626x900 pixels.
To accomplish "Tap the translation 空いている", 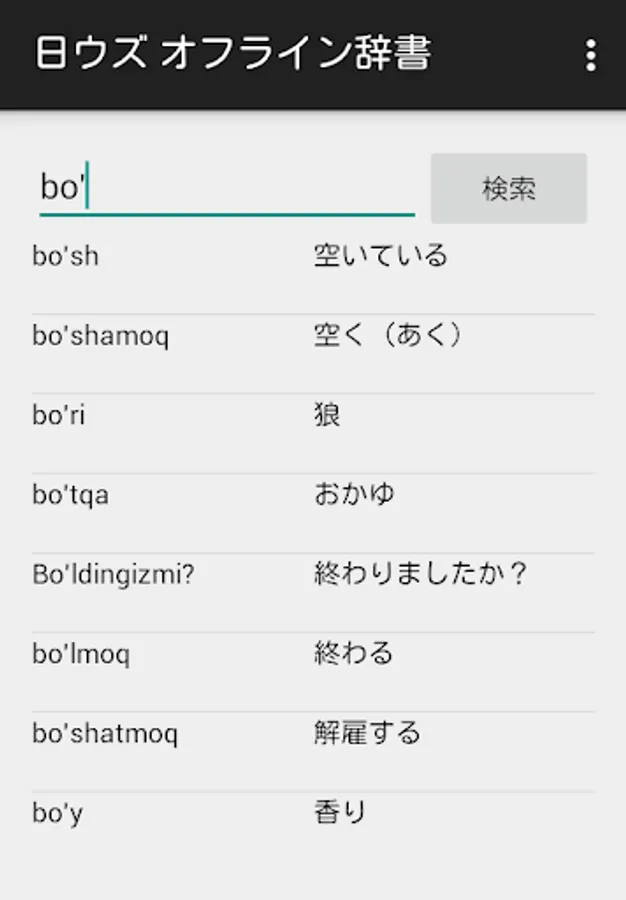I will click(381, 255).
